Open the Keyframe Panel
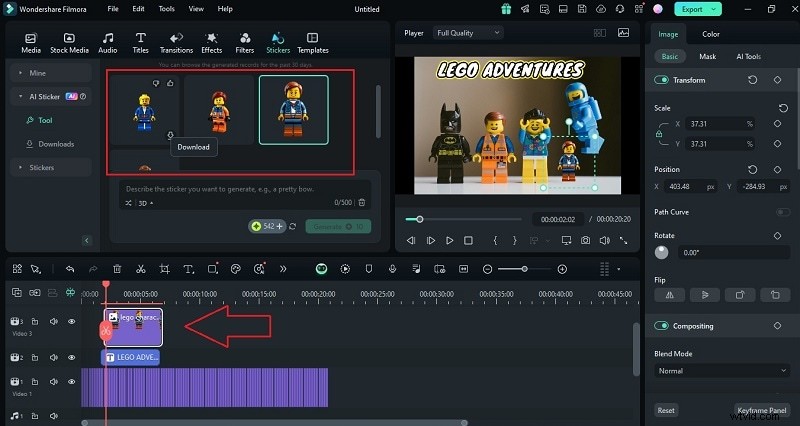This screenshot has height=426, width=800. click(x=762, y=410)
